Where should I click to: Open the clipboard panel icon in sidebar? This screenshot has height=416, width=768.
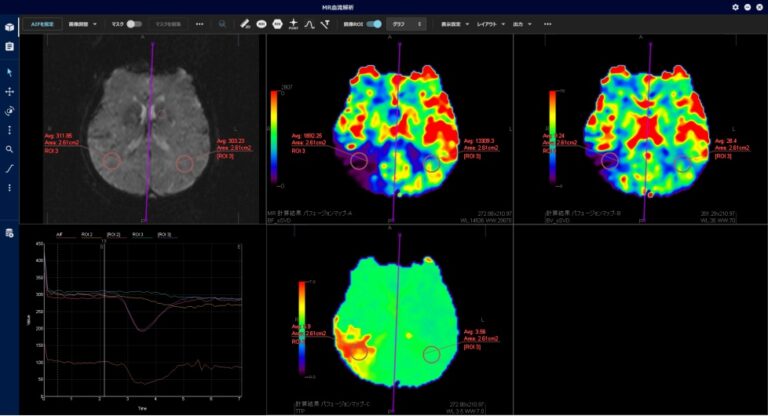click(x=9, y=46)
